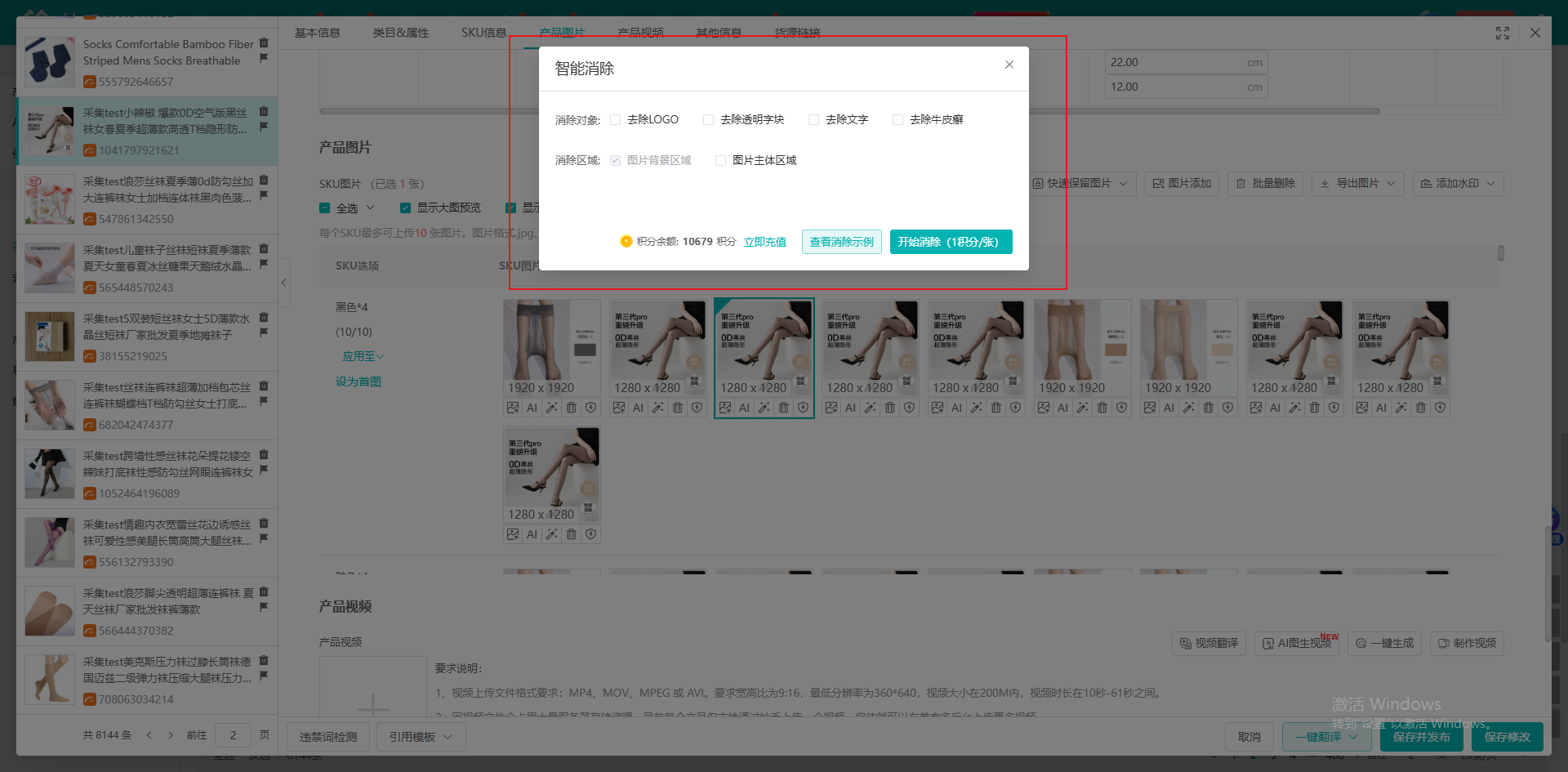Expand the 全选 dropdown arrow
The width and height of the screenshot is (1568, 772).
click(x=371, y=208)
